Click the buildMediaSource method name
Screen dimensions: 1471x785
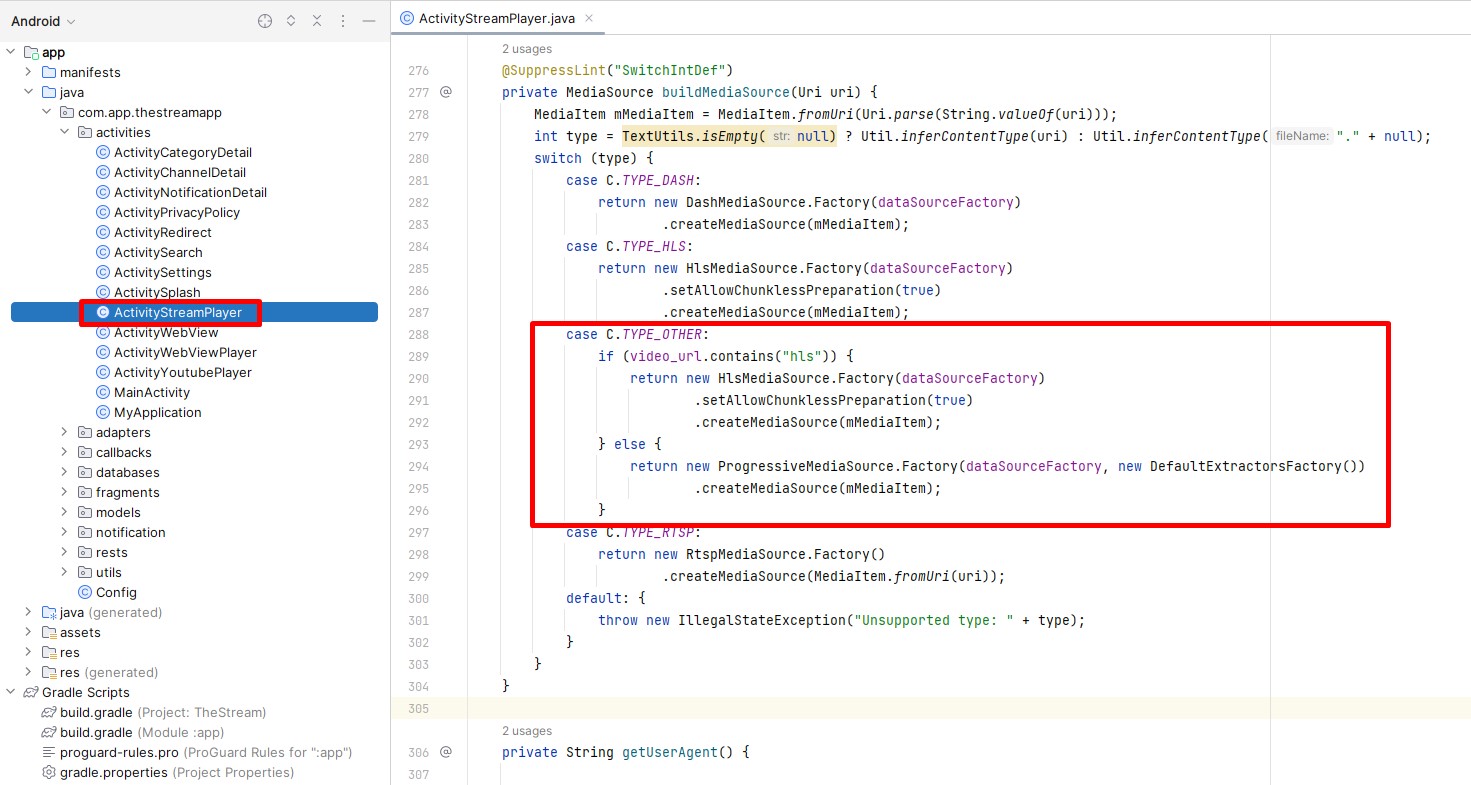(726, 92)
